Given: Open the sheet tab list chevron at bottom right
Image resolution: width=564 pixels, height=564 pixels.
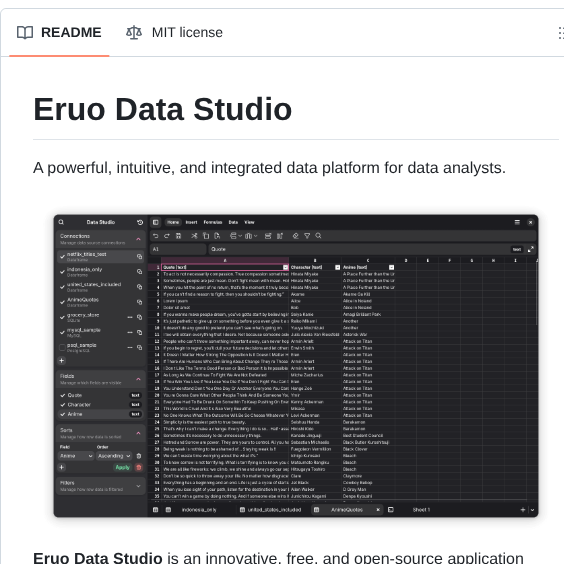Looking at the screenshot, I should coord(532,510).
